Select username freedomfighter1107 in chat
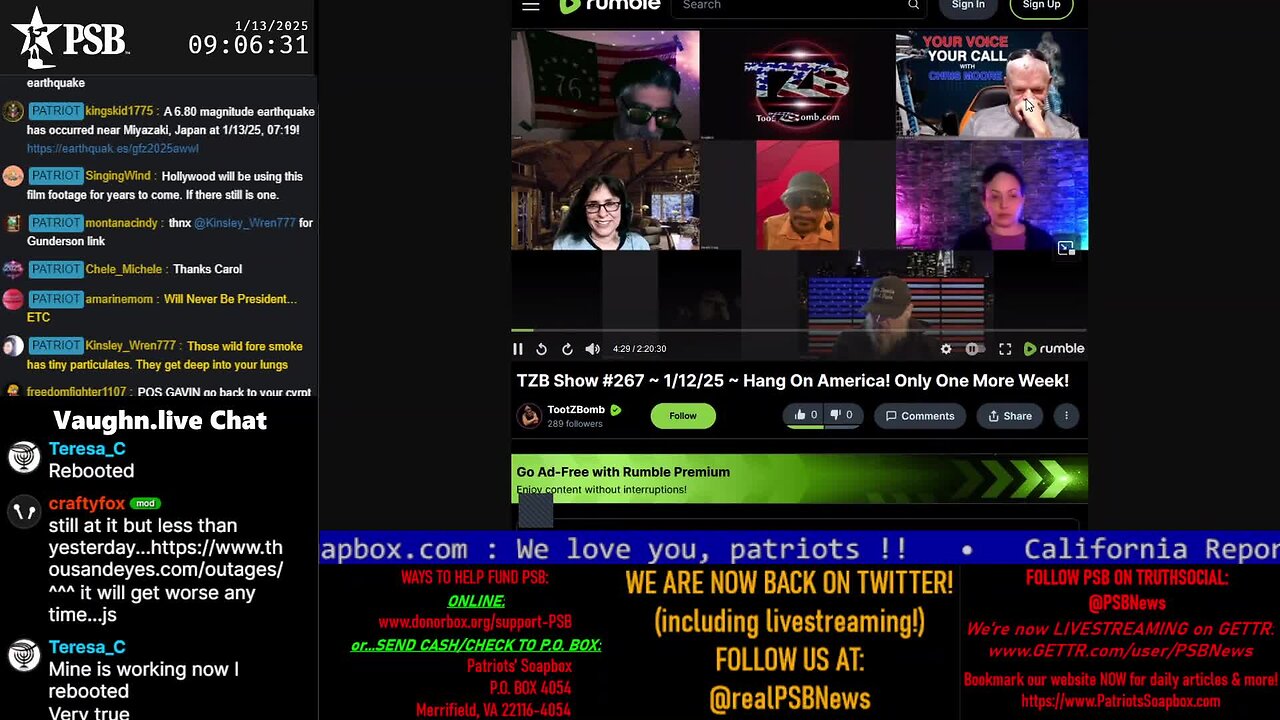The image size is (1280, 720). [x=76, y=392]
